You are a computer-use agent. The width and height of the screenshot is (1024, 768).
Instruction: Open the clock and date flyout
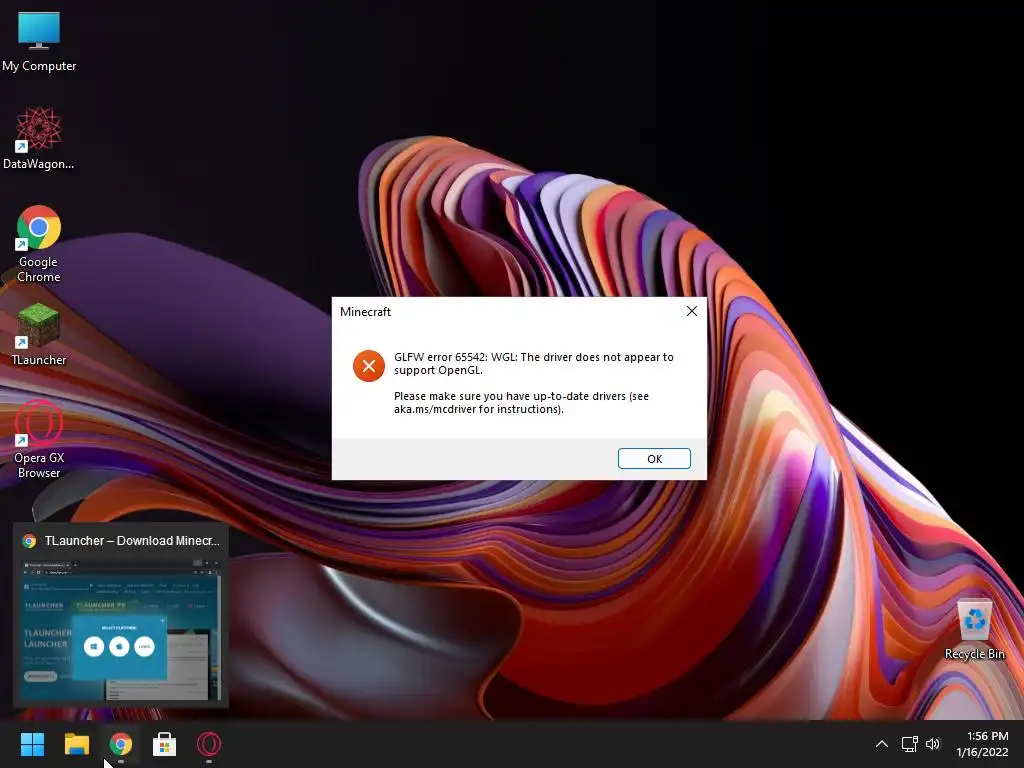[x=982, y=744]
